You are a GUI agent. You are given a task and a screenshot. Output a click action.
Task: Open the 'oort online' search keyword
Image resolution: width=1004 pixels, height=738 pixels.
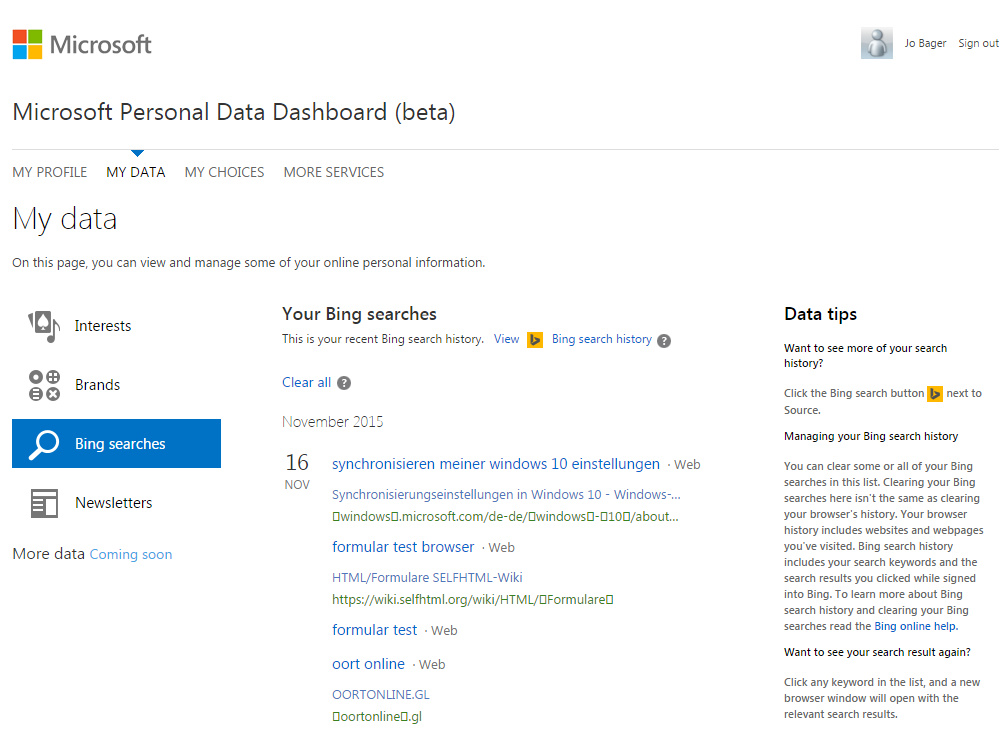(368, 664)
